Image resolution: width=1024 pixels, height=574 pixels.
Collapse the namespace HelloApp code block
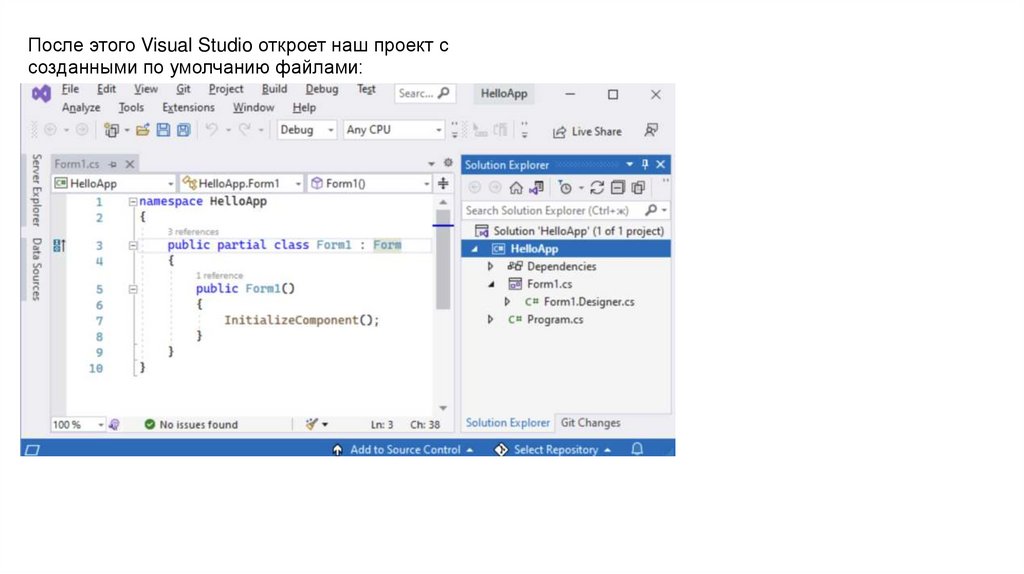pos(133,202)
